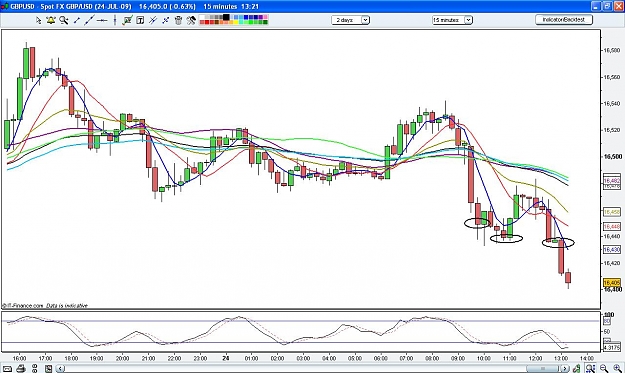
Task: Select the horizontal line tool
Action: 102,20
